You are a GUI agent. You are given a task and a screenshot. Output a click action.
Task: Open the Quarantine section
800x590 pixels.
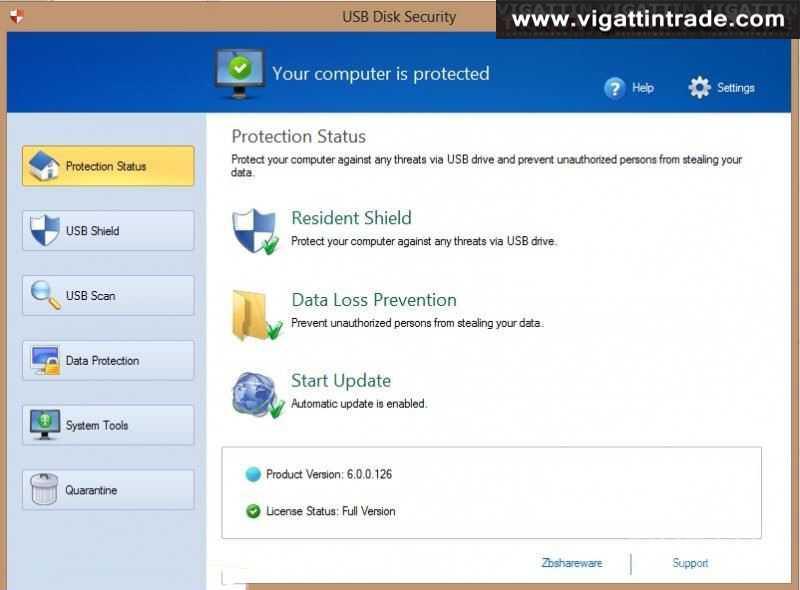pyautogui.click(x=108, y=490)
